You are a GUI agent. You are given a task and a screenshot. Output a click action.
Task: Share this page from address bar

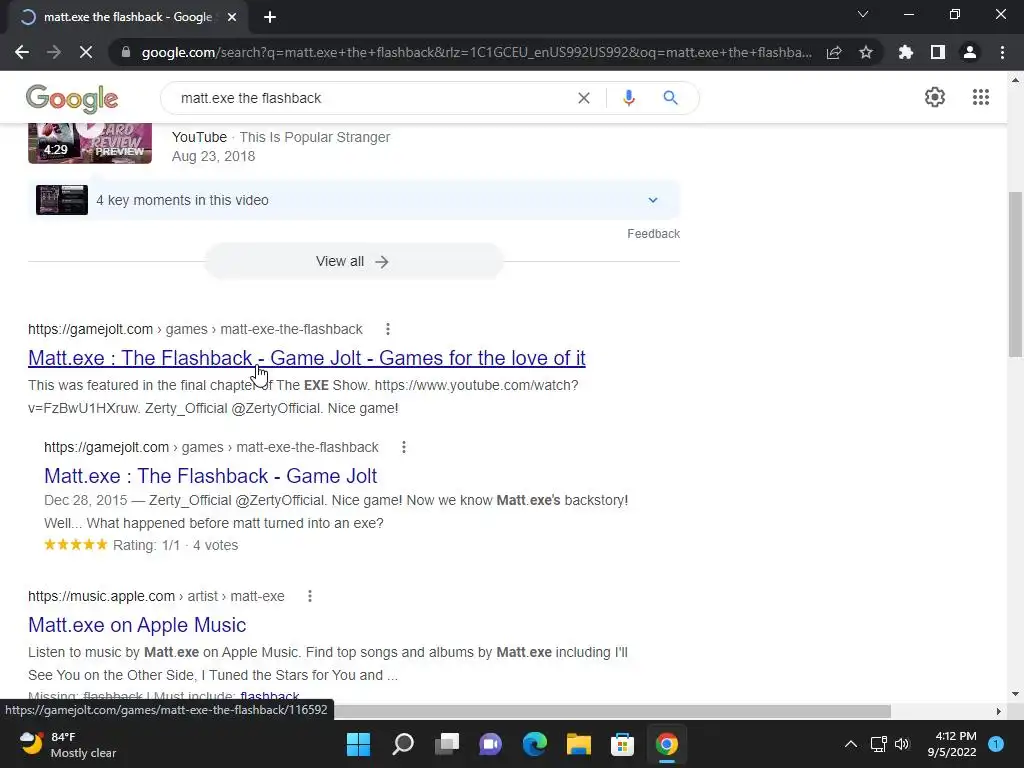834,52
